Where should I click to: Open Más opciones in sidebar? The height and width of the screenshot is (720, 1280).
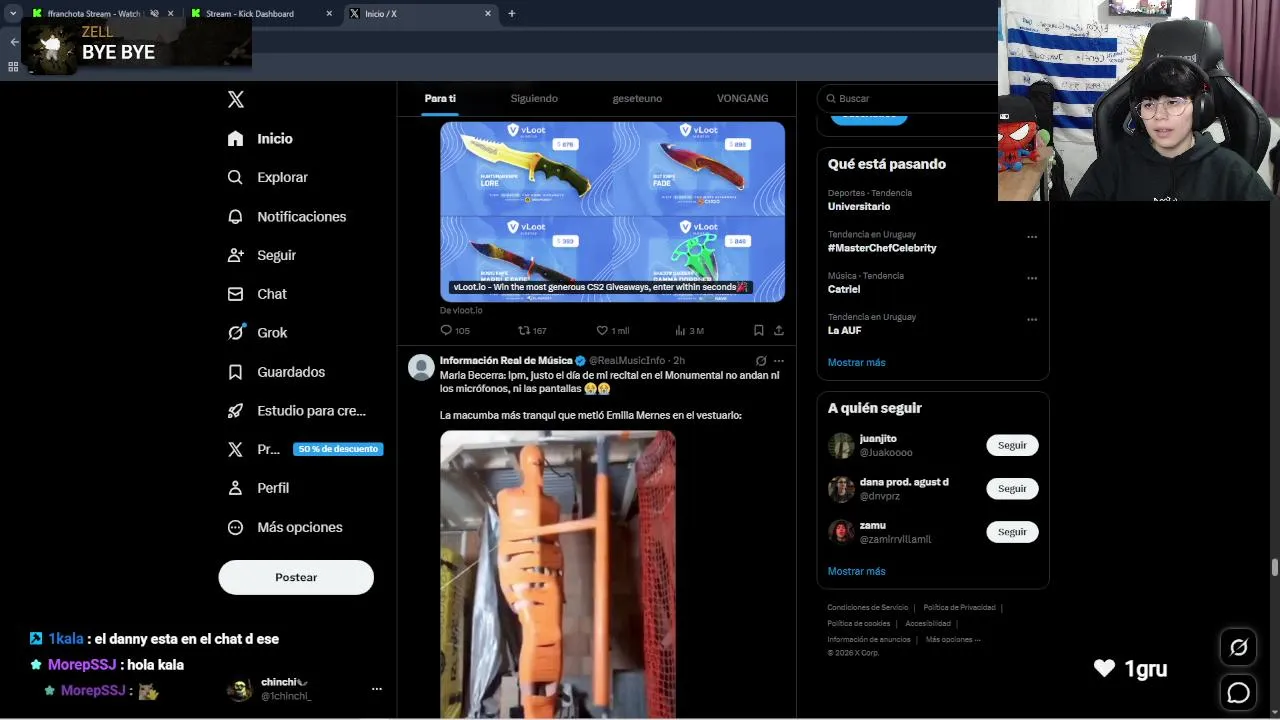click(285, 527)
